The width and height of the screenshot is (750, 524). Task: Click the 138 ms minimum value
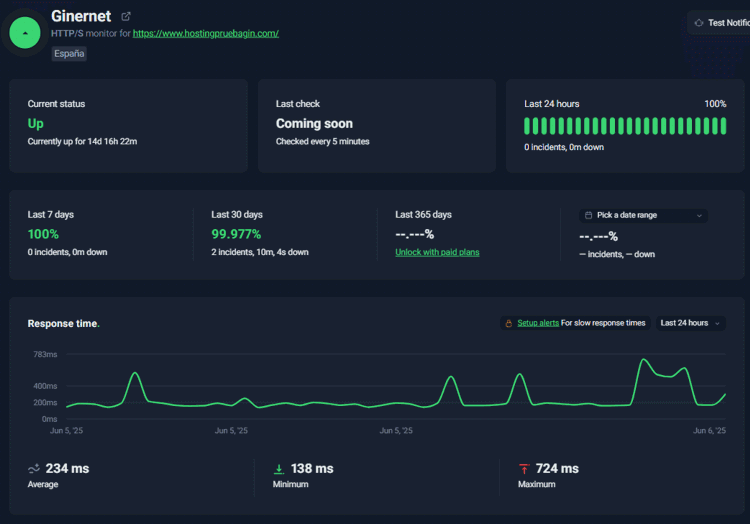(x=312, y=469)
